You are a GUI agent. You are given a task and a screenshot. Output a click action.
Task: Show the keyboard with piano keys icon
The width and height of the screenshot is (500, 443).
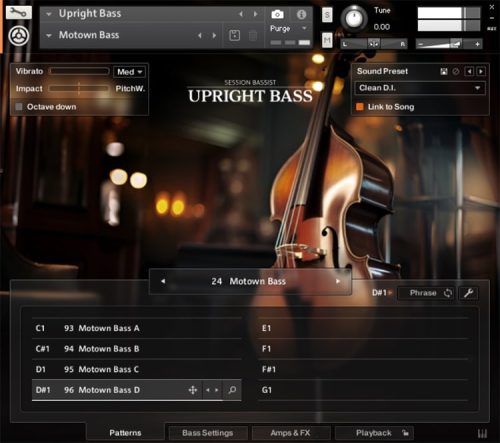click(x=482, y=433)
